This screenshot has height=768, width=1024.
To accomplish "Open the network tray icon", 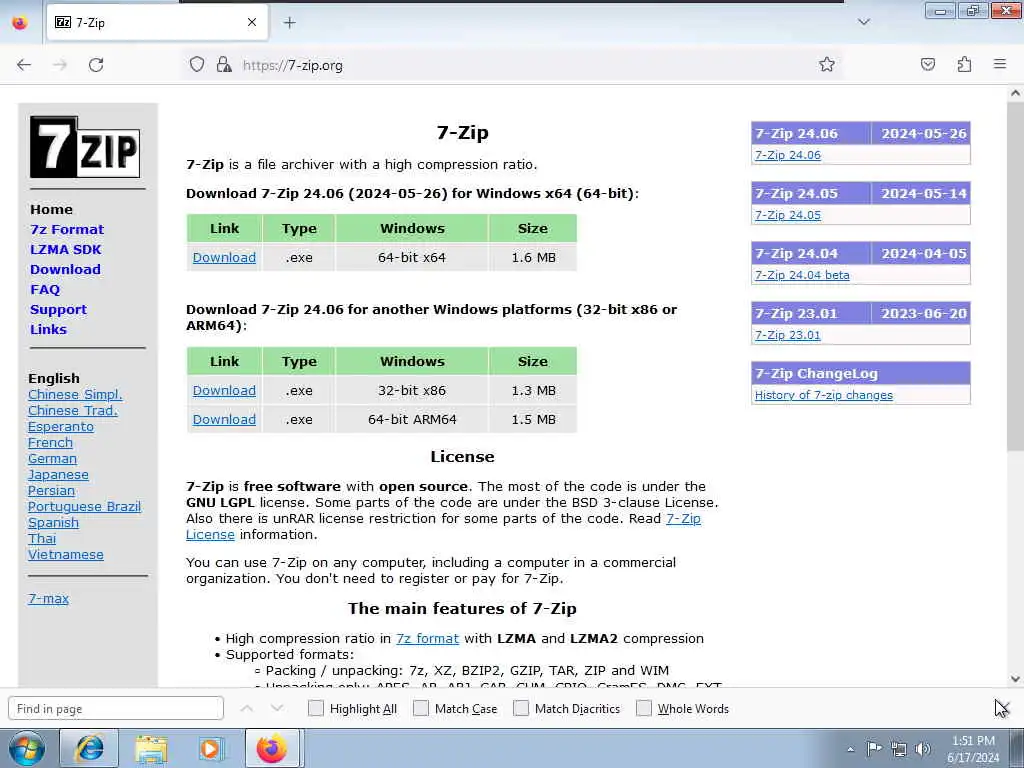I will click(899, 749).
